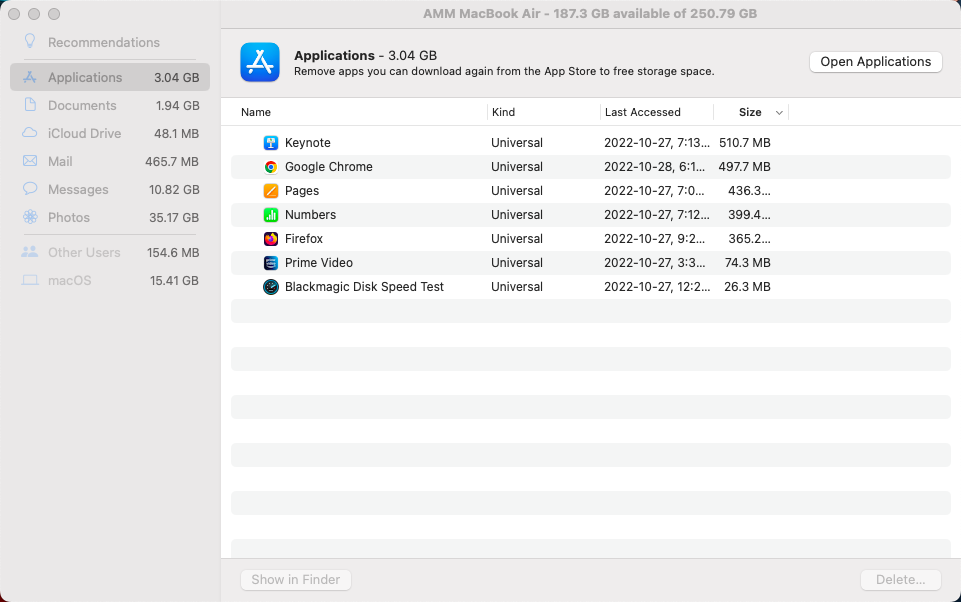Click the 465.7 MB Mail size

[x=172, y=161]
